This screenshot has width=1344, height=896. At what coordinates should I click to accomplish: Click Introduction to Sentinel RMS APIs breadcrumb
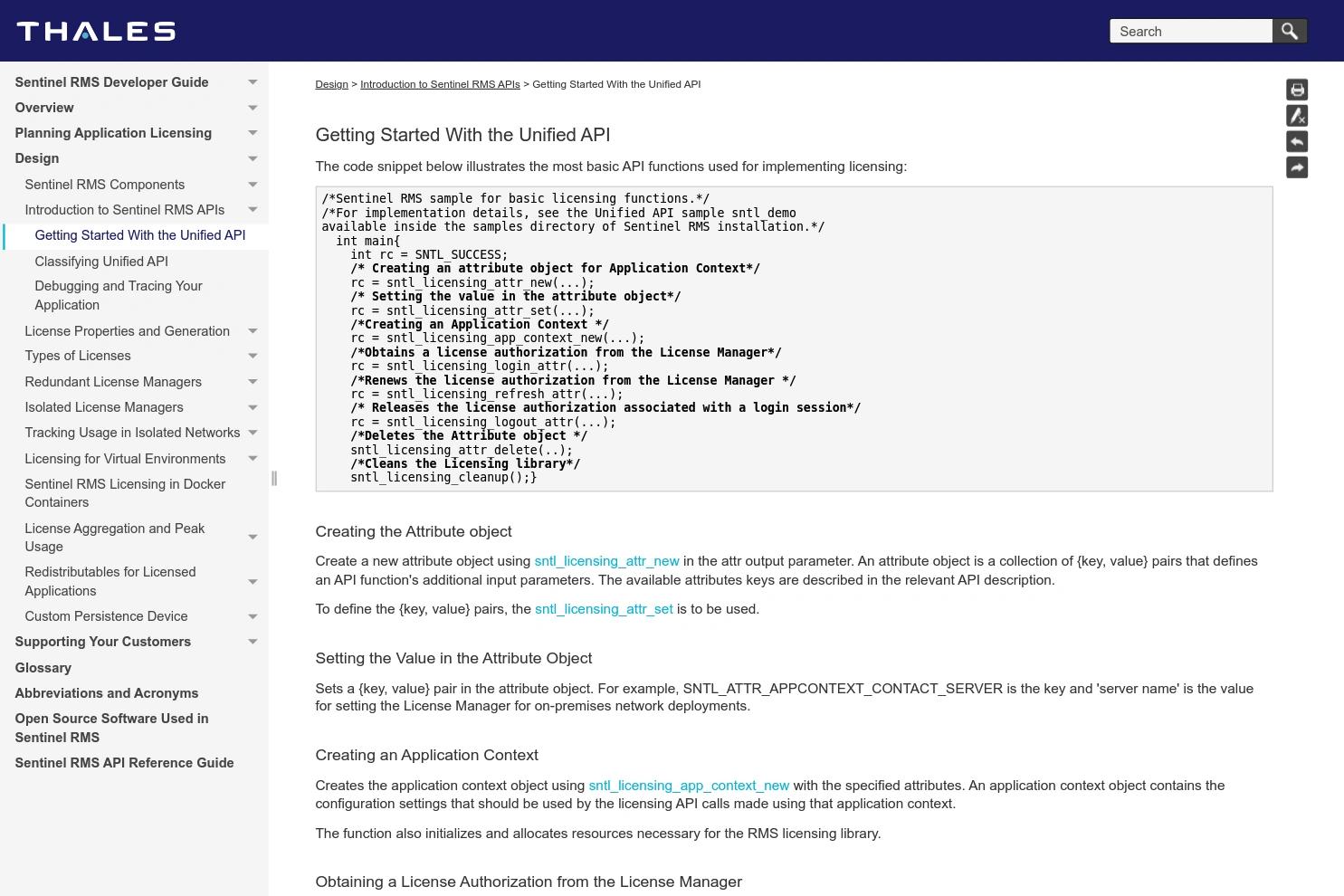[440, 84]
